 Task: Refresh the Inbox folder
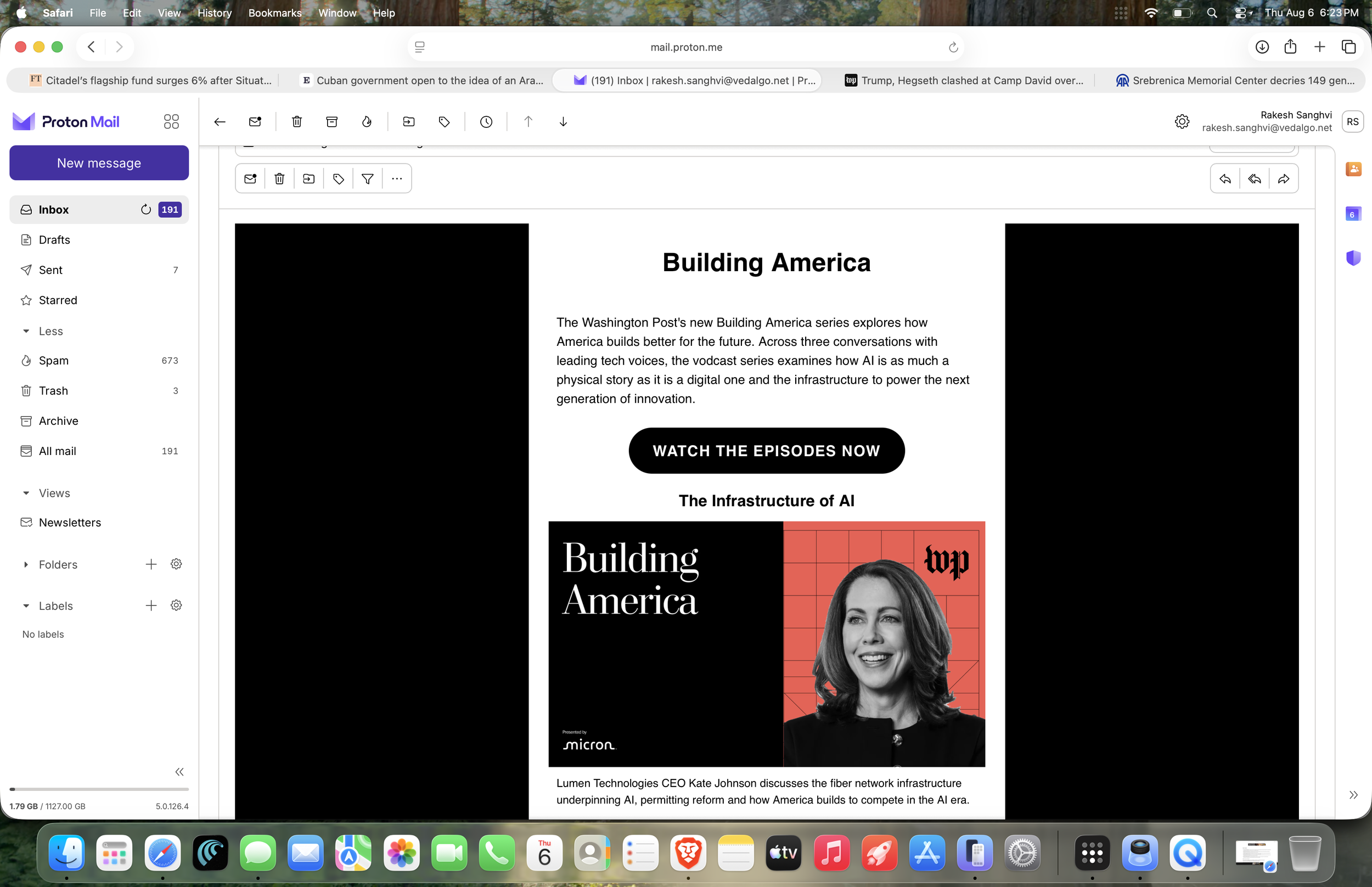pos(145,210)
